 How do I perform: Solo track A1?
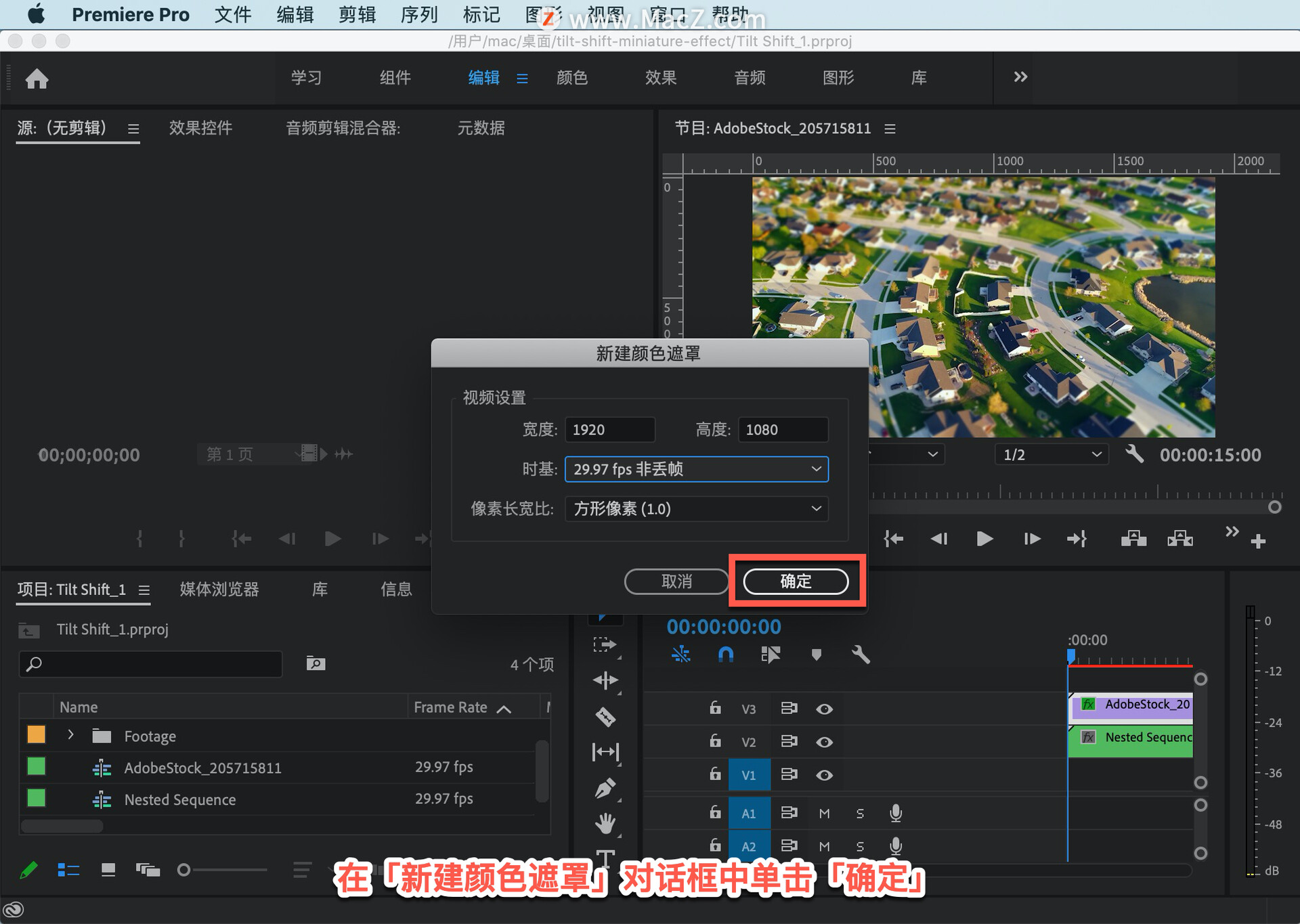pyautogui.click(x=860, y=813)
